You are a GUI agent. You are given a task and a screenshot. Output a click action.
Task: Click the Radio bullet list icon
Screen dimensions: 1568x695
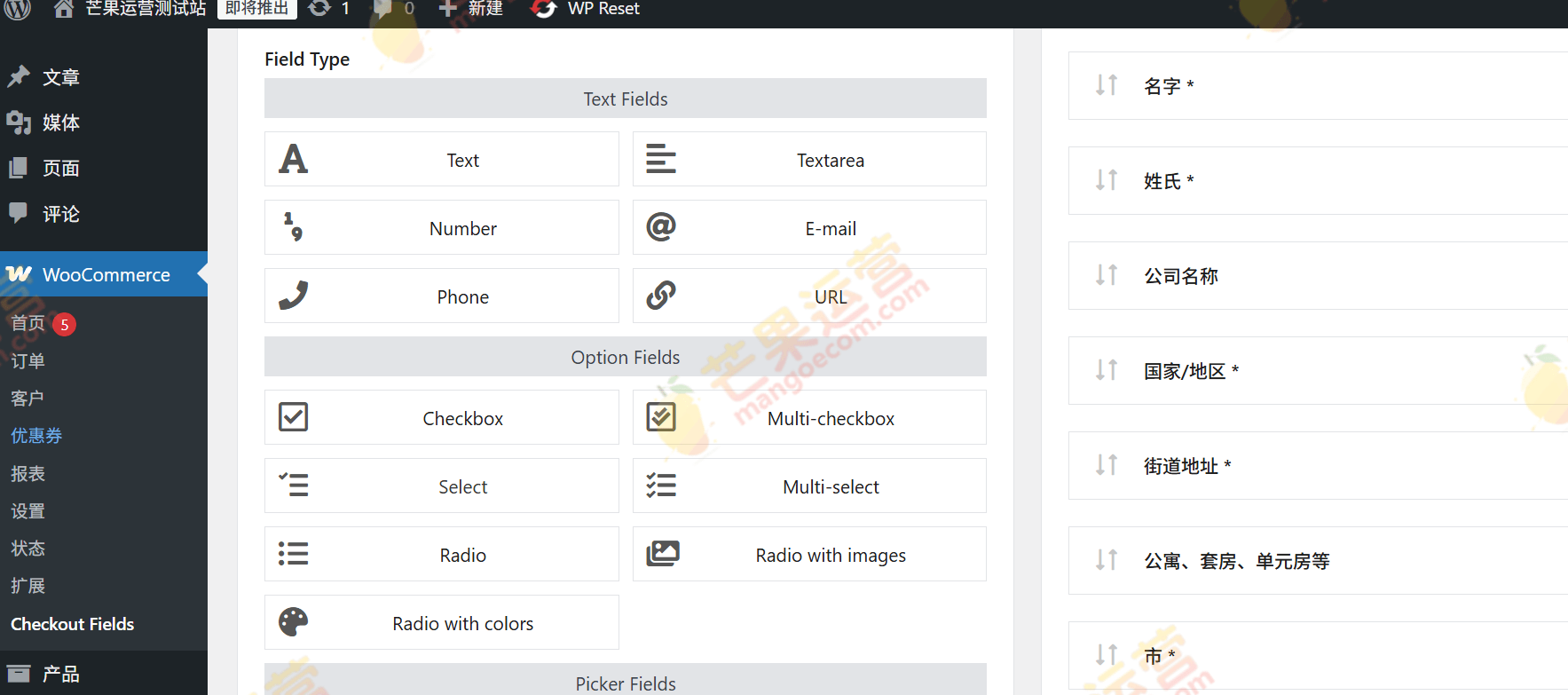294,553
